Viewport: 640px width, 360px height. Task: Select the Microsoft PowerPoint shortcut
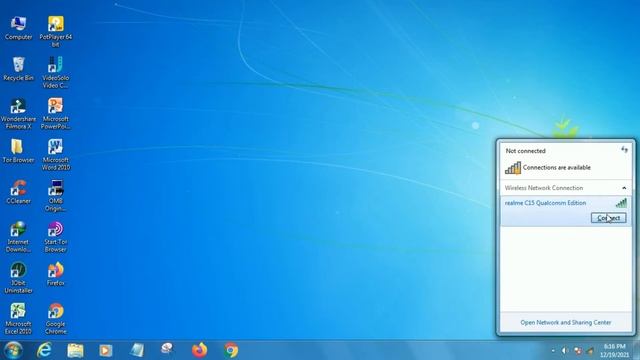(x=56, y=114)
